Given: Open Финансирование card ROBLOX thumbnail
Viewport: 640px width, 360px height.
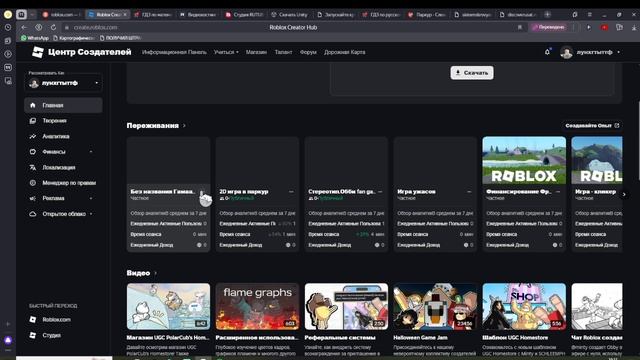Looking at the screenshot, I should click(524, 160).
